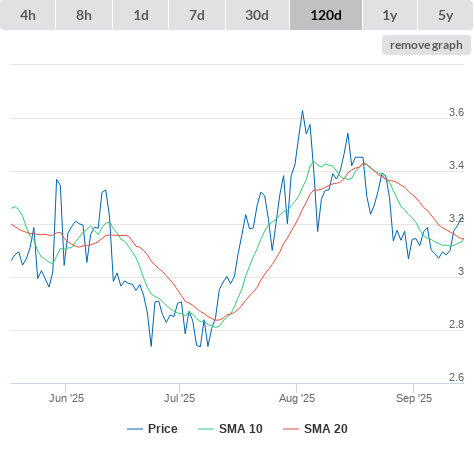
Task: Click the green SMA 10 legend swatch
Action: [x=206, y=429]
